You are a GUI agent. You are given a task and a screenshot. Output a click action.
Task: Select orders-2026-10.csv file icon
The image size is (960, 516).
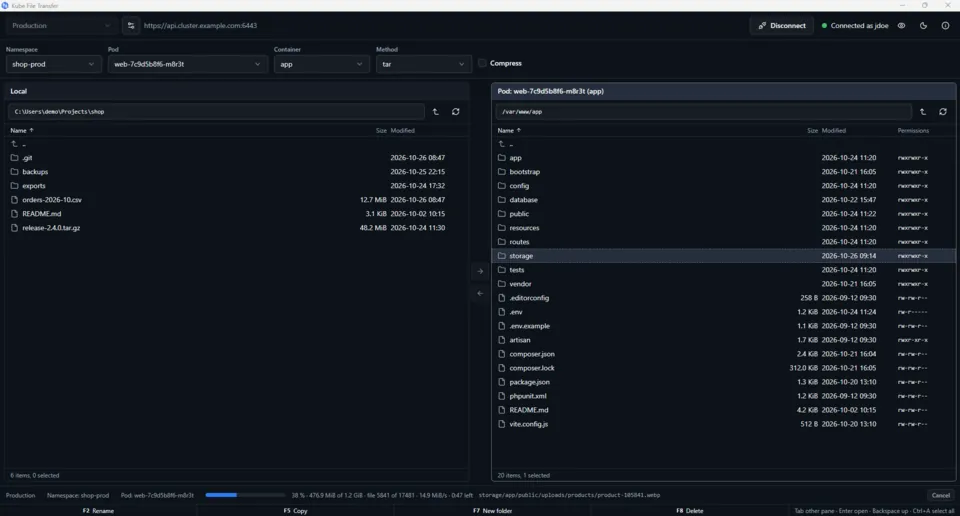[x=14, y=200]
